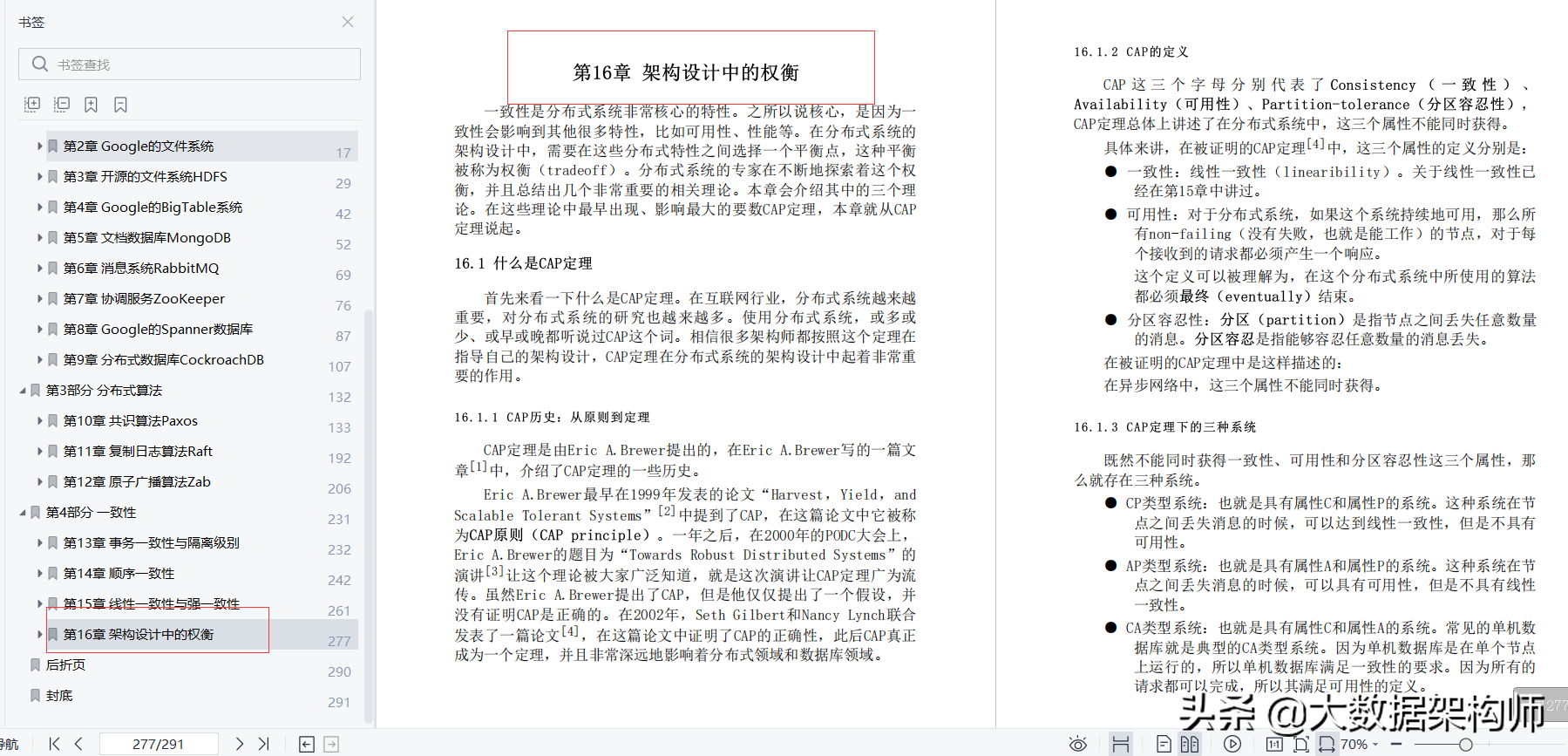
Task: Jump to the last page
Action: [263, 744]
